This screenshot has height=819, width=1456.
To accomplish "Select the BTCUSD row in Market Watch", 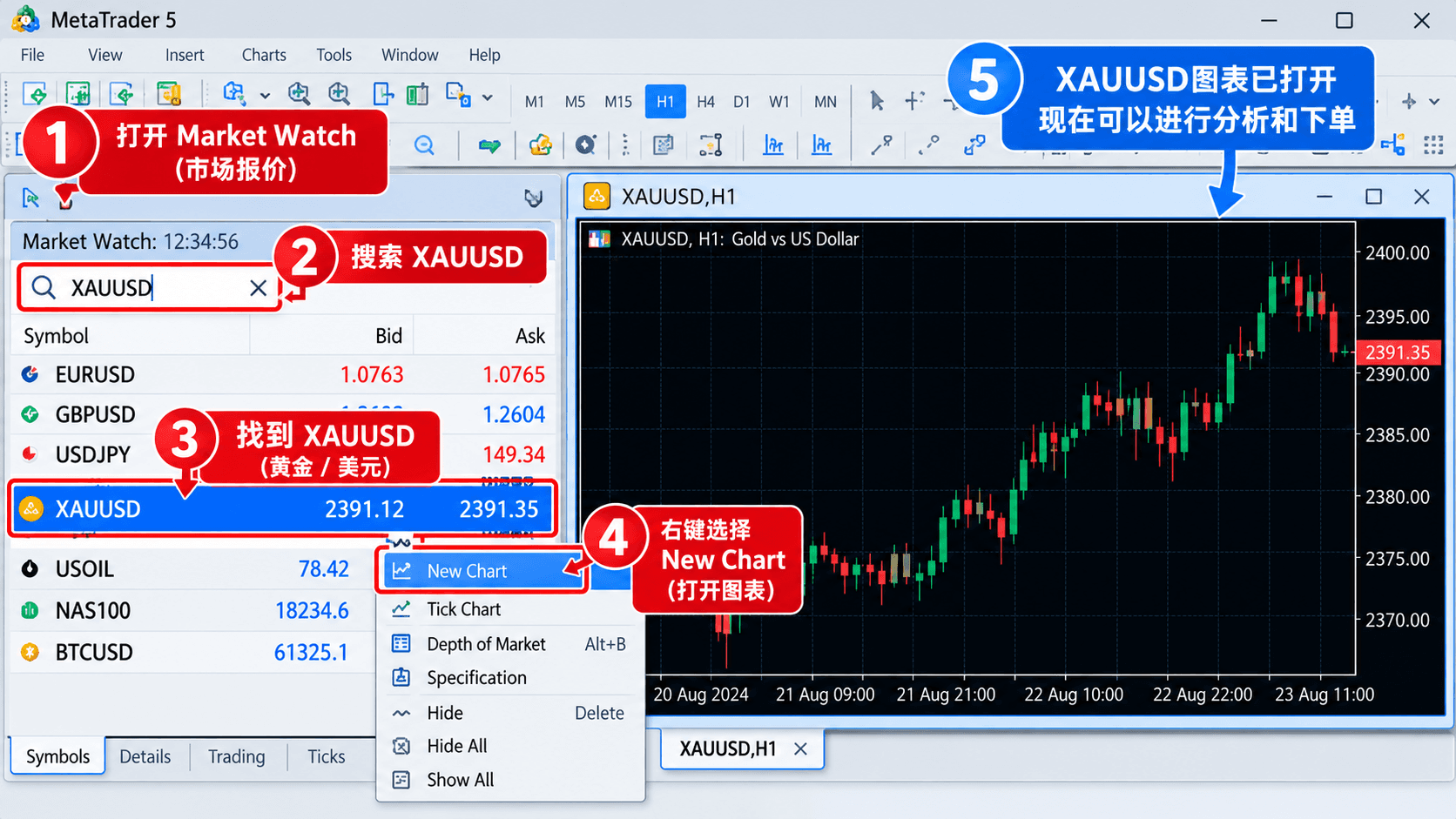I will click(x=192, y=652).
